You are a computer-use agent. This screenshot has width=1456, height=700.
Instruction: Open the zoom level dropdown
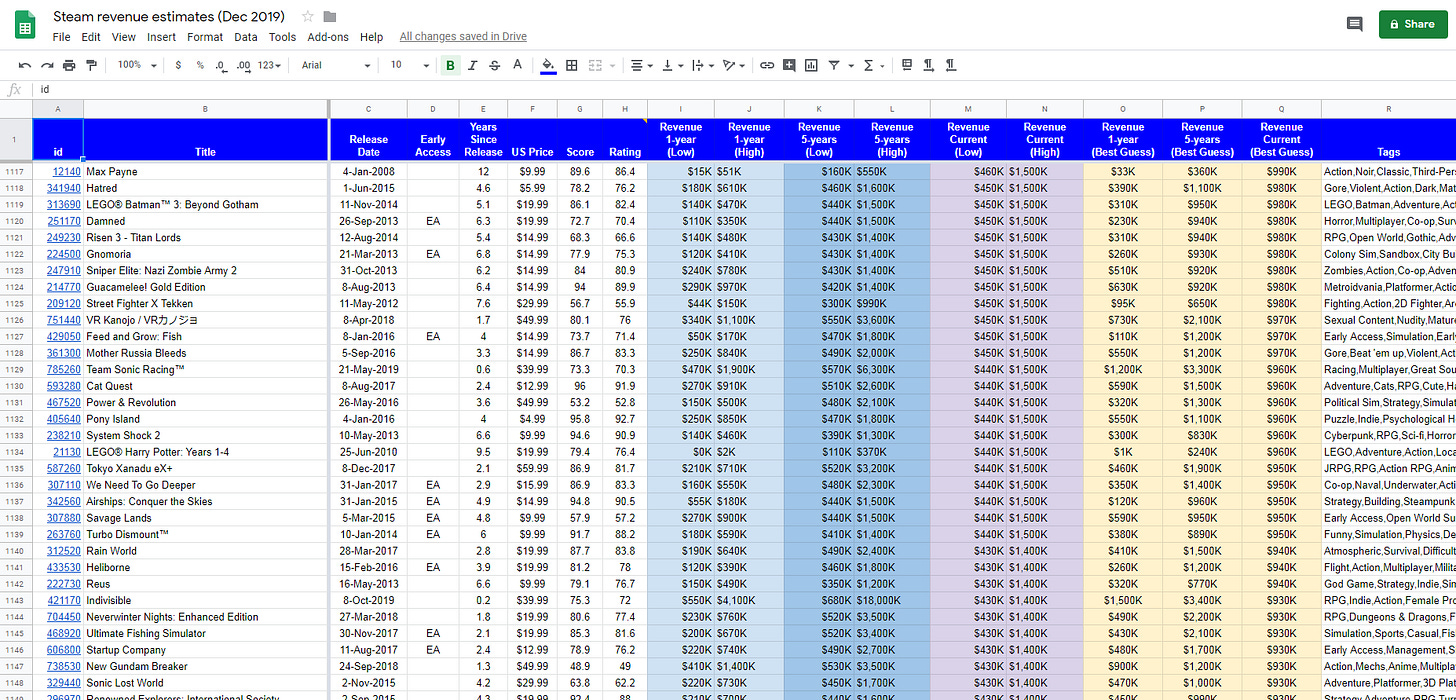(136, 65)
